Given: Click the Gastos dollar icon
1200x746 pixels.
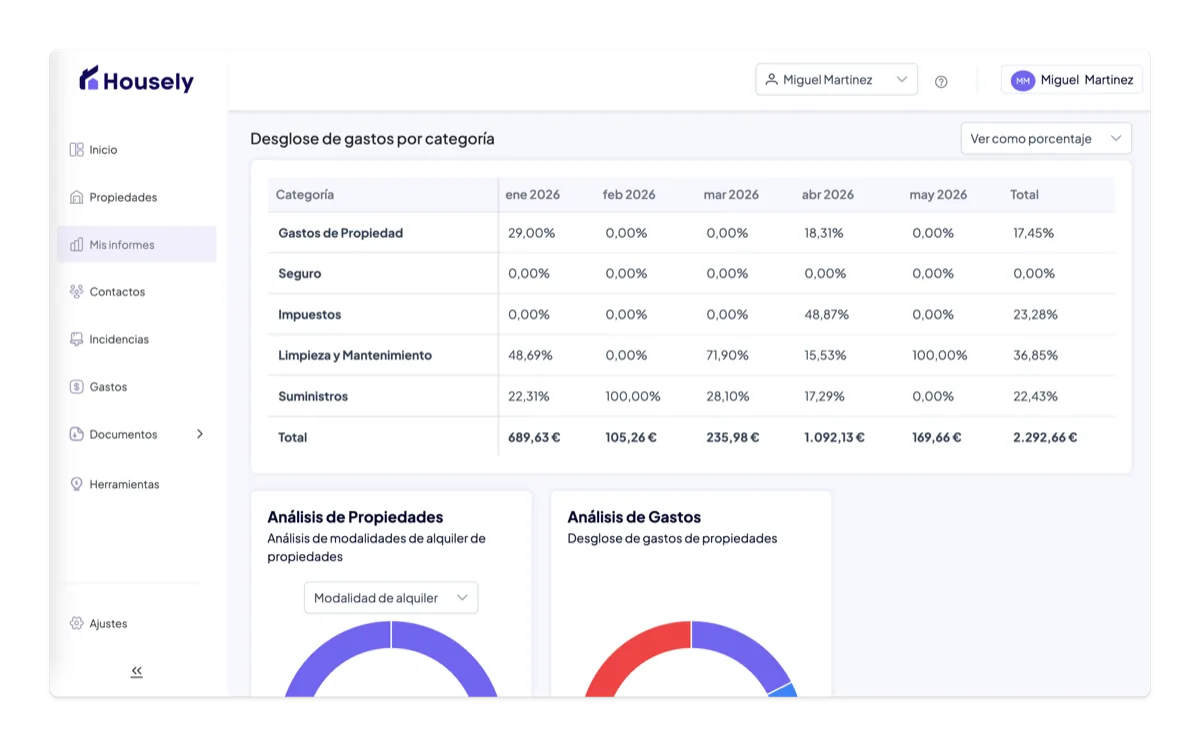Looking at the screenshot, I should pyautogui.click(x=76, y=387).
